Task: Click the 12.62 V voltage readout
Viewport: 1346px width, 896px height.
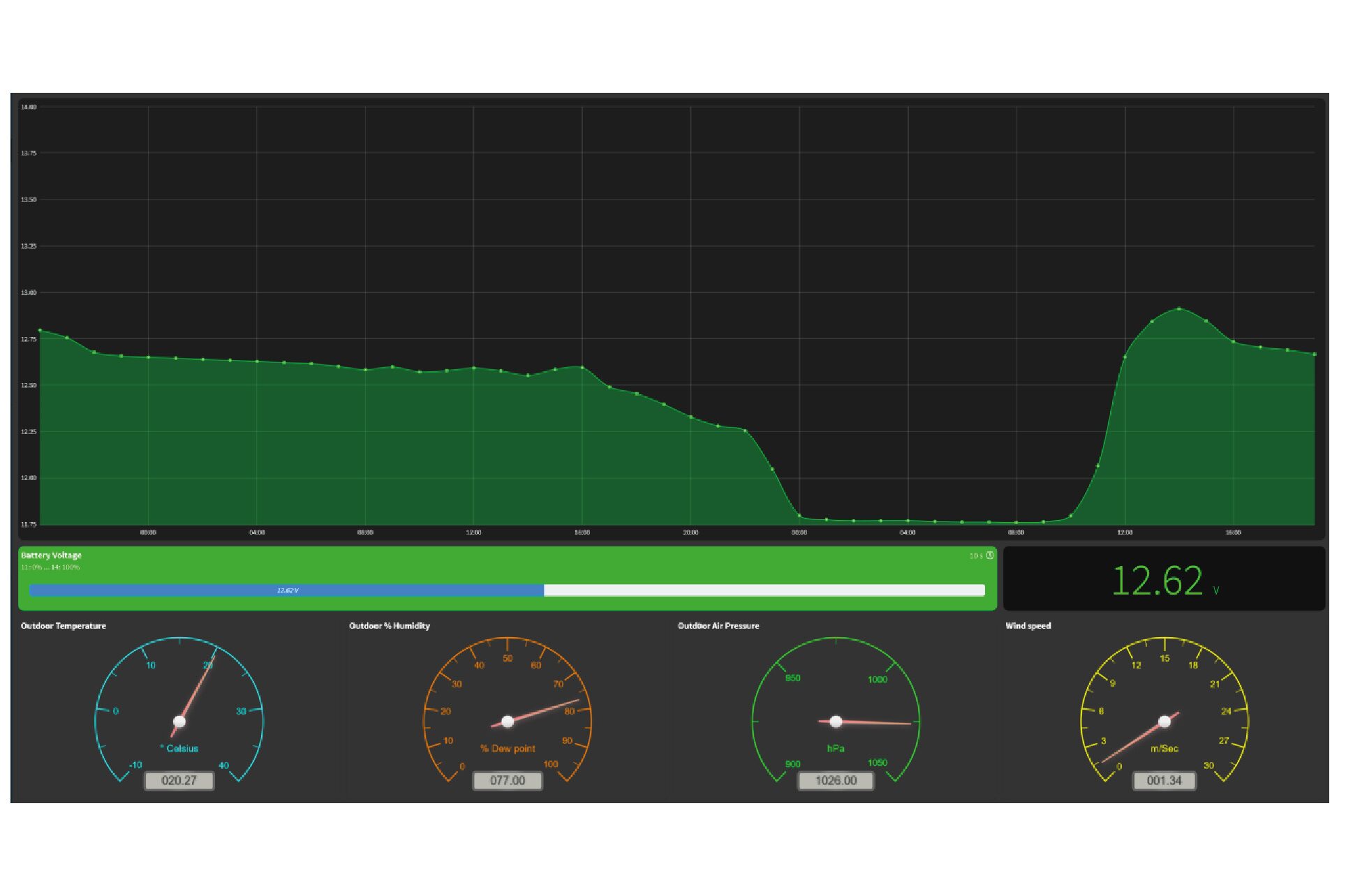Action: (1164, 581)
